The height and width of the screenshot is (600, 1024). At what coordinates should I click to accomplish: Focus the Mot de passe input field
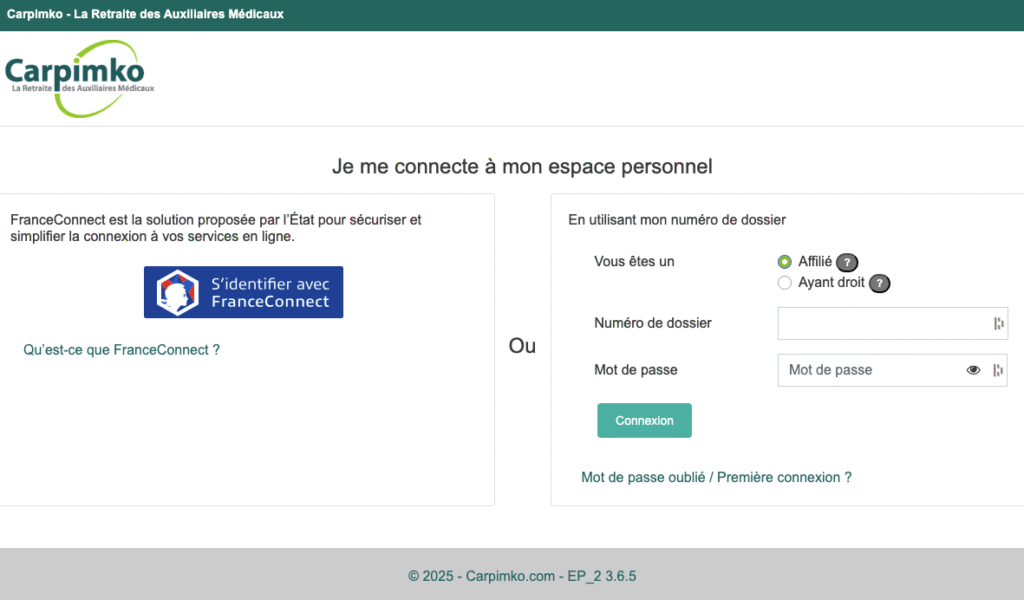click(x=892, y=370)
